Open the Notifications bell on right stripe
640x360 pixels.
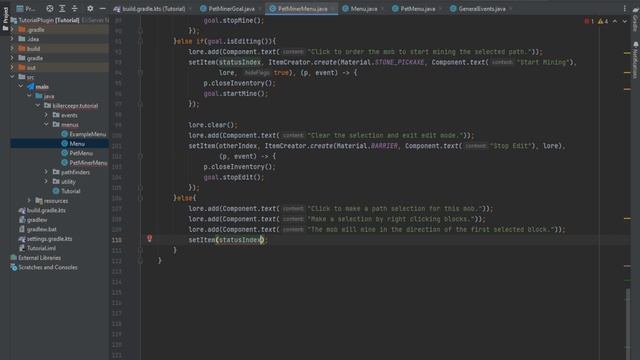(x=635, y=59)
